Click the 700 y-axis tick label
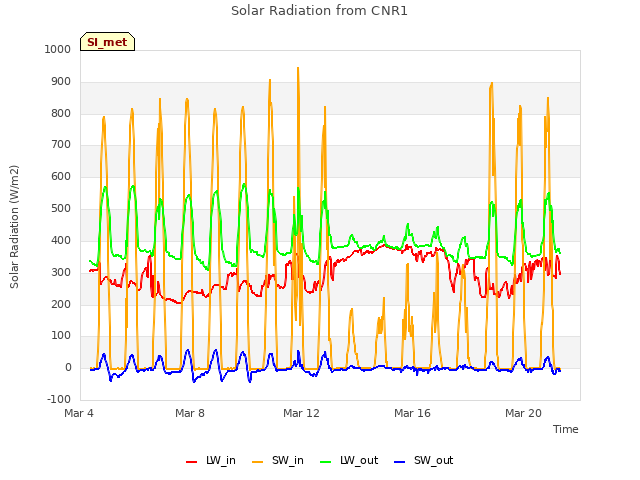 pyautogui.click(x=61, y=144)
